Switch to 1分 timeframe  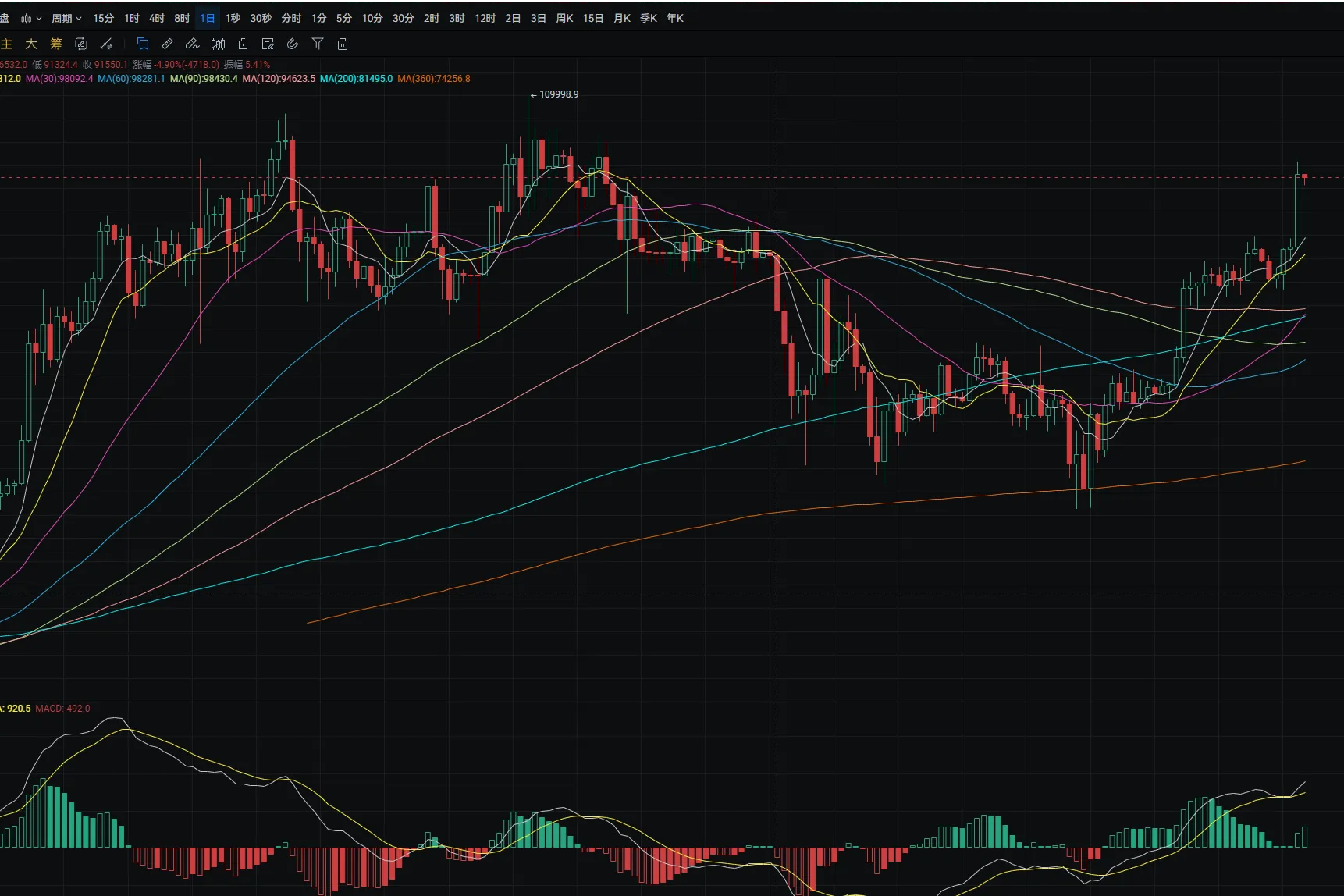pyautogui.click(x=318, y=18)
